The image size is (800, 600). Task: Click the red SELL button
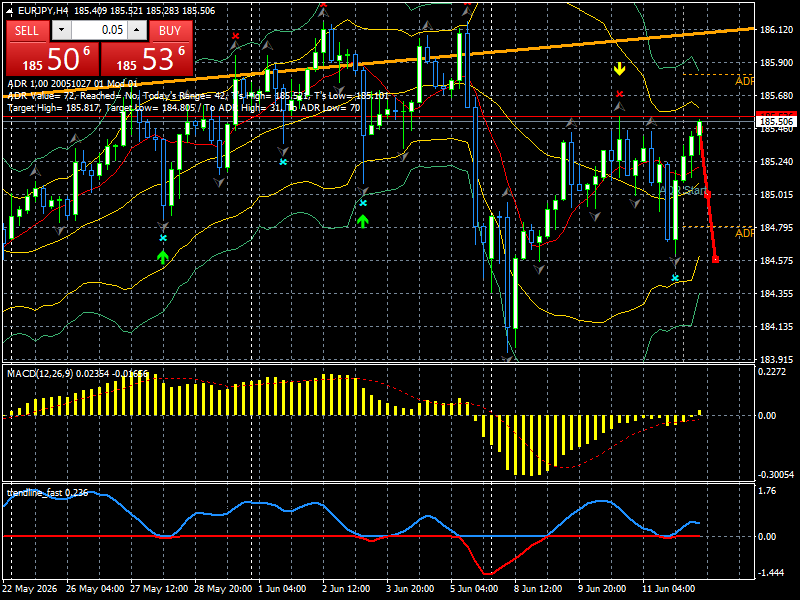pyautogui.click(x=28, y=31)
